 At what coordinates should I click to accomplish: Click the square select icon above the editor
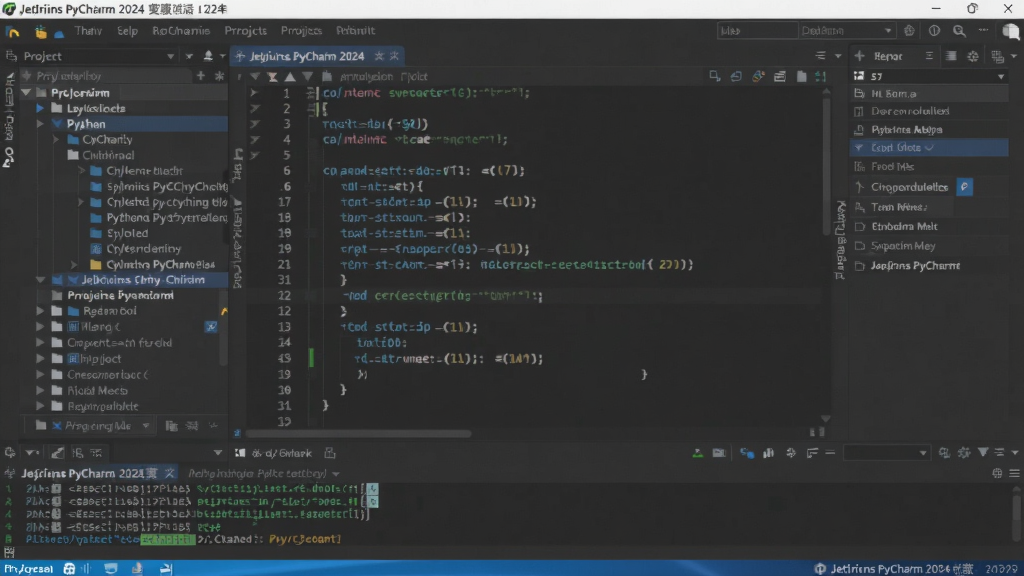(x=714, y=76)
